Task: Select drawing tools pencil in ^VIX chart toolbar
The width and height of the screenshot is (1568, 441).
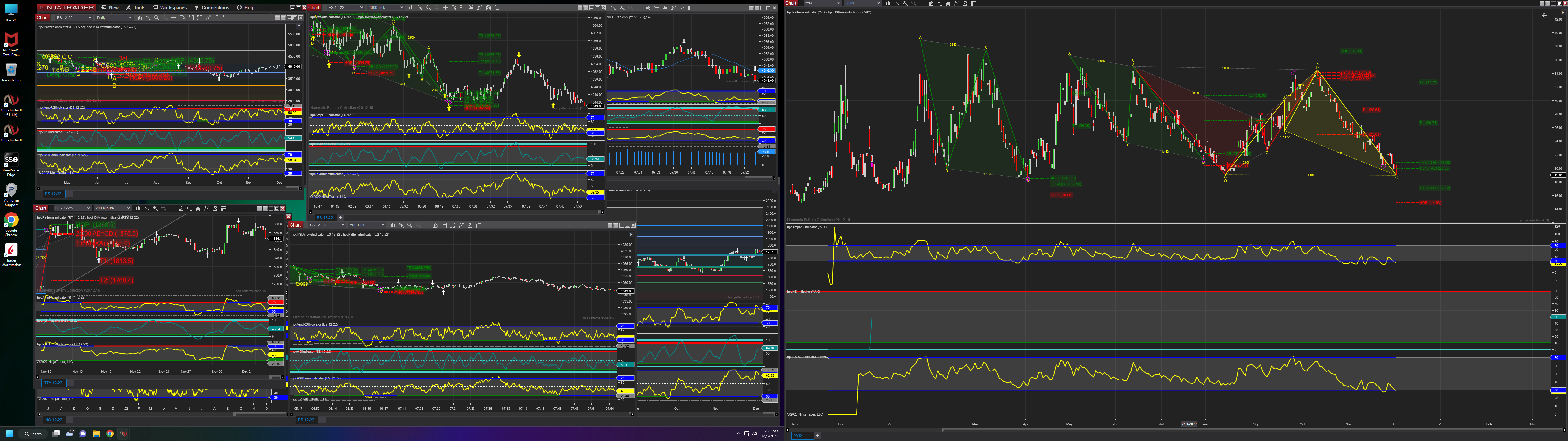Action: pyautogui.click(x=897, y=3)
